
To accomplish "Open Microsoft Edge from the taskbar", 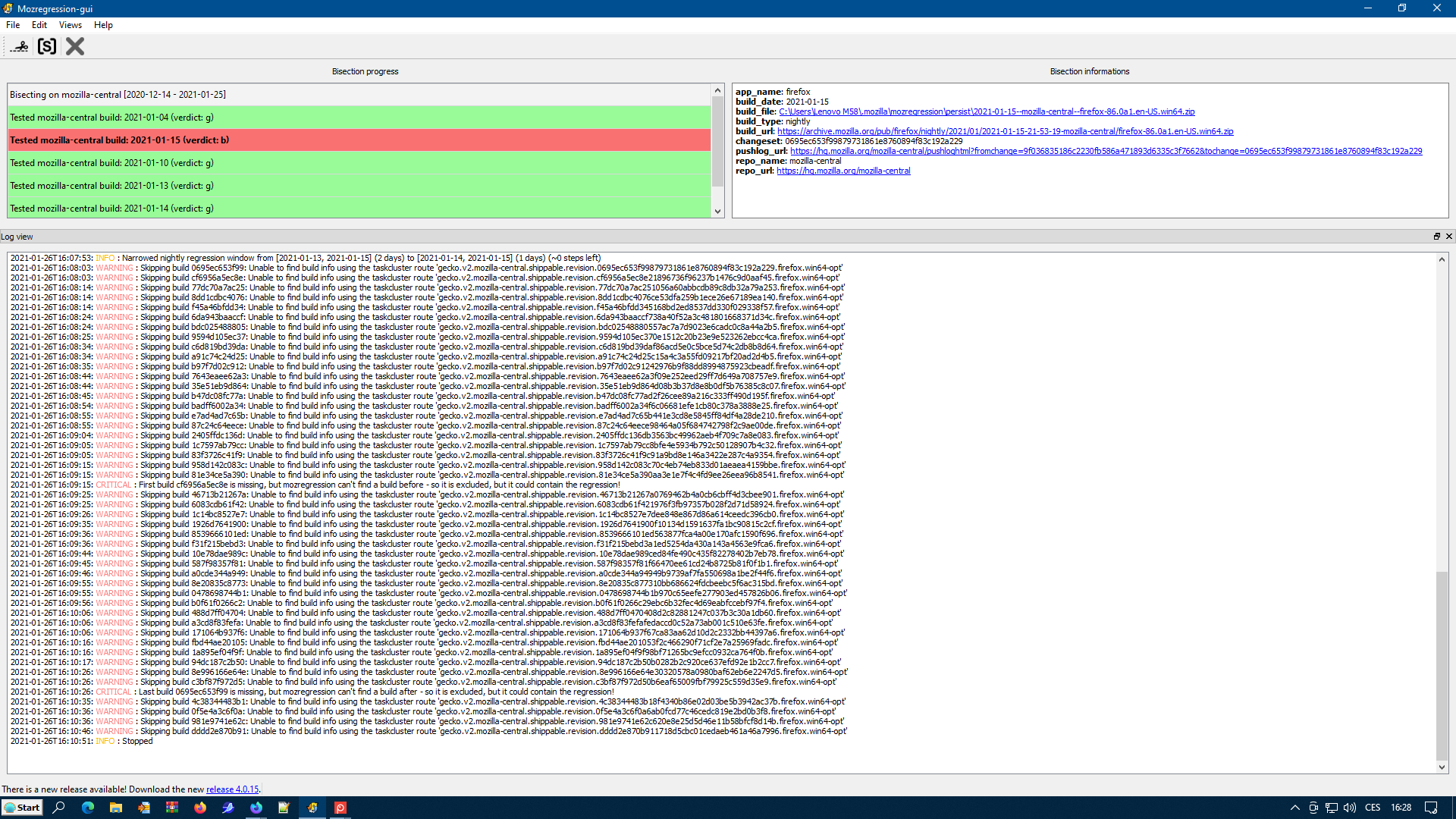I will (x=88, y=808).
